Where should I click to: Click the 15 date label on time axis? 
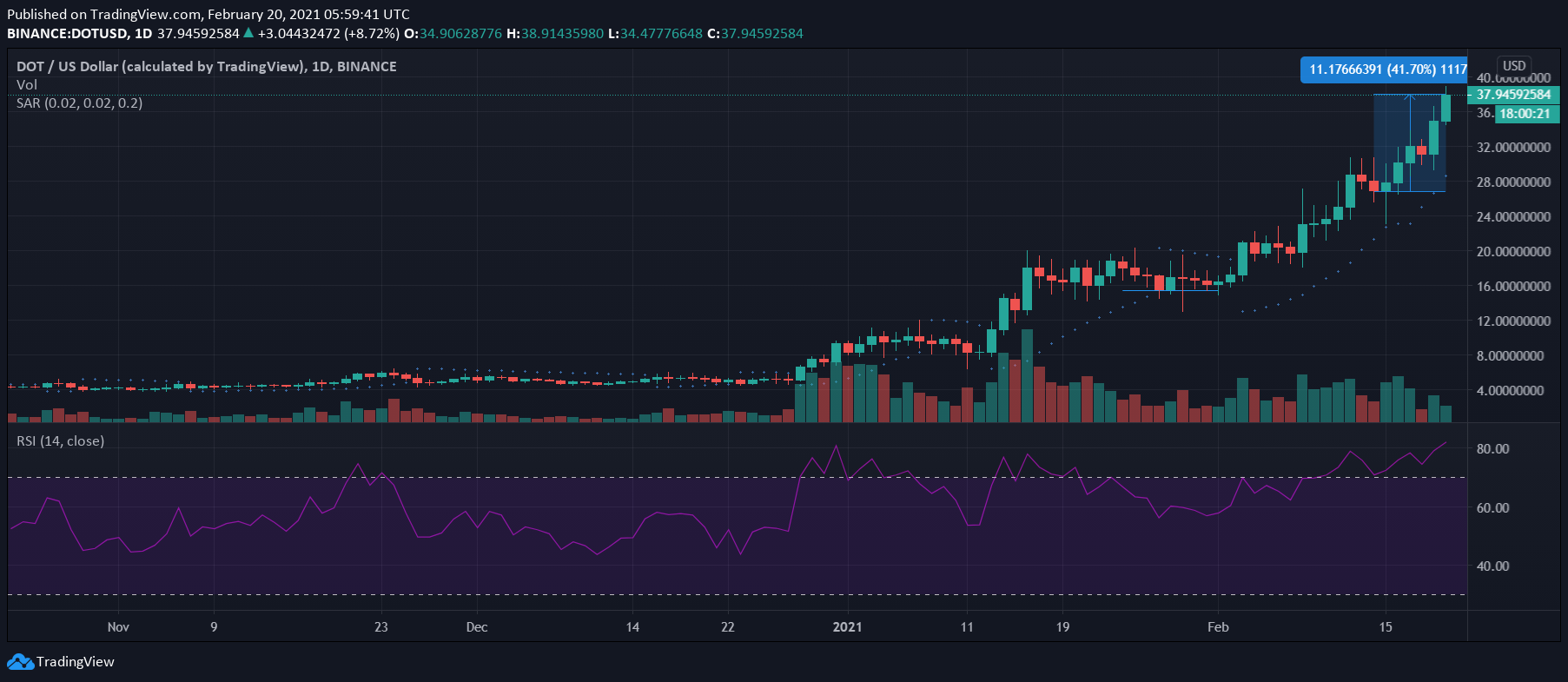[x=1386, y=627]
